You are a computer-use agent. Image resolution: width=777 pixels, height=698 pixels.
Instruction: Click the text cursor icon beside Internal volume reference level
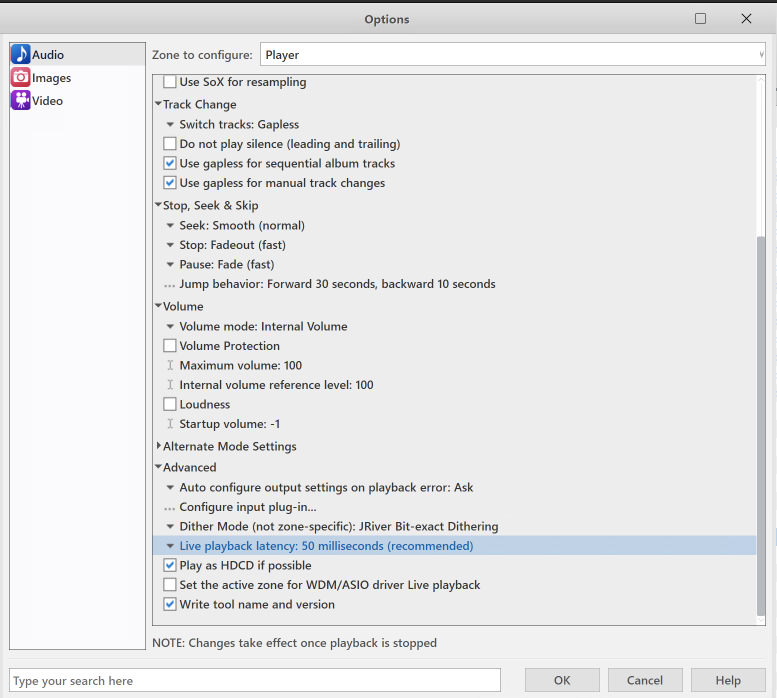point(170,385)
